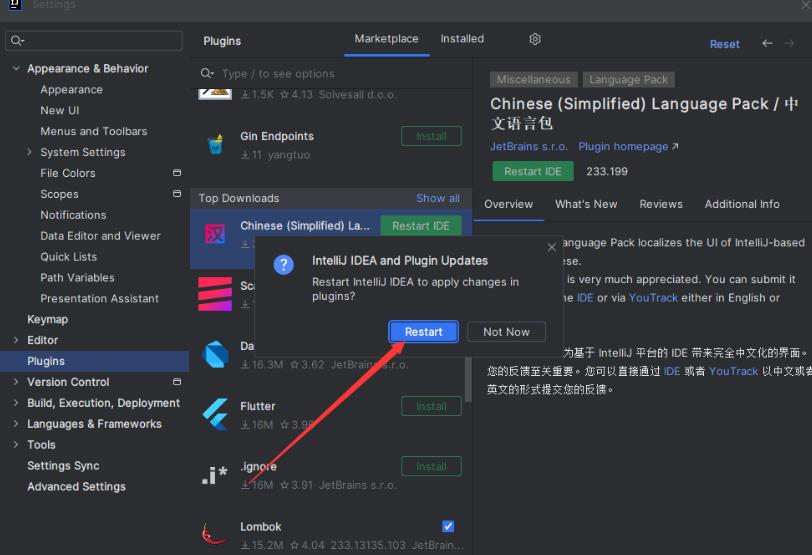
Task: Toggle the Lombok plugin checkbox
Action: coord(448,527)
